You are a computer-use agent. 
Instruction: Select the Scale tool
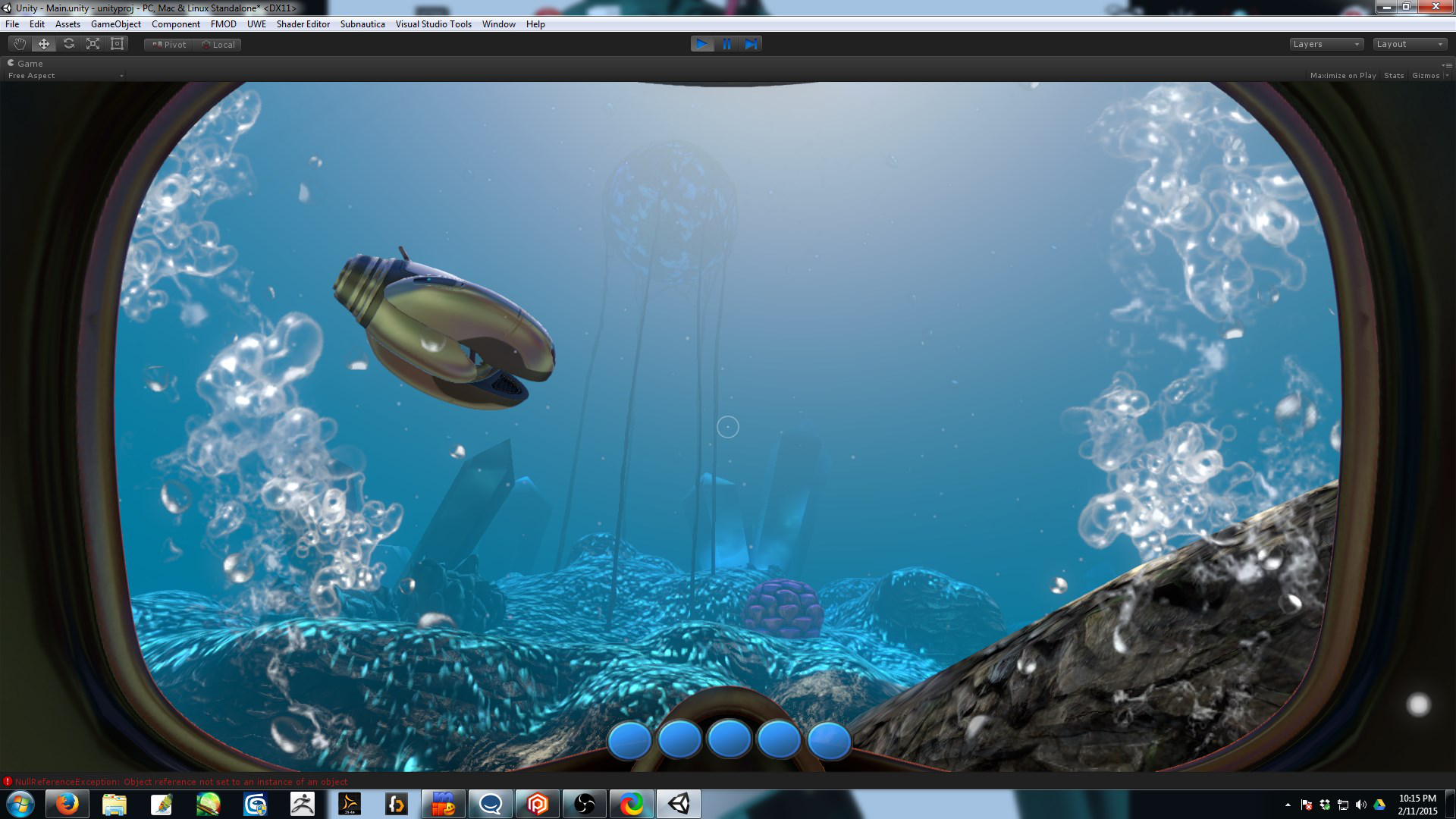tap(93, 44)
